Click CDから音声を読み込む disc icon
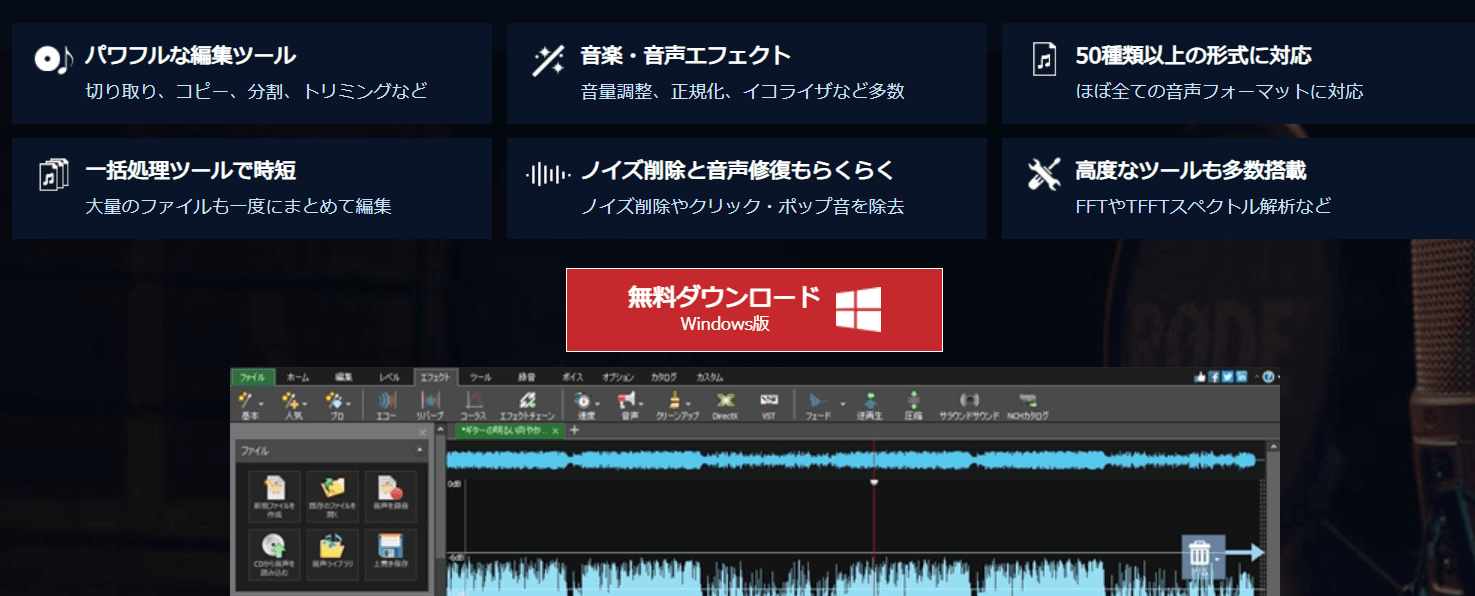The width and height of the screenshot is (1475, 596). coord(274,553)
